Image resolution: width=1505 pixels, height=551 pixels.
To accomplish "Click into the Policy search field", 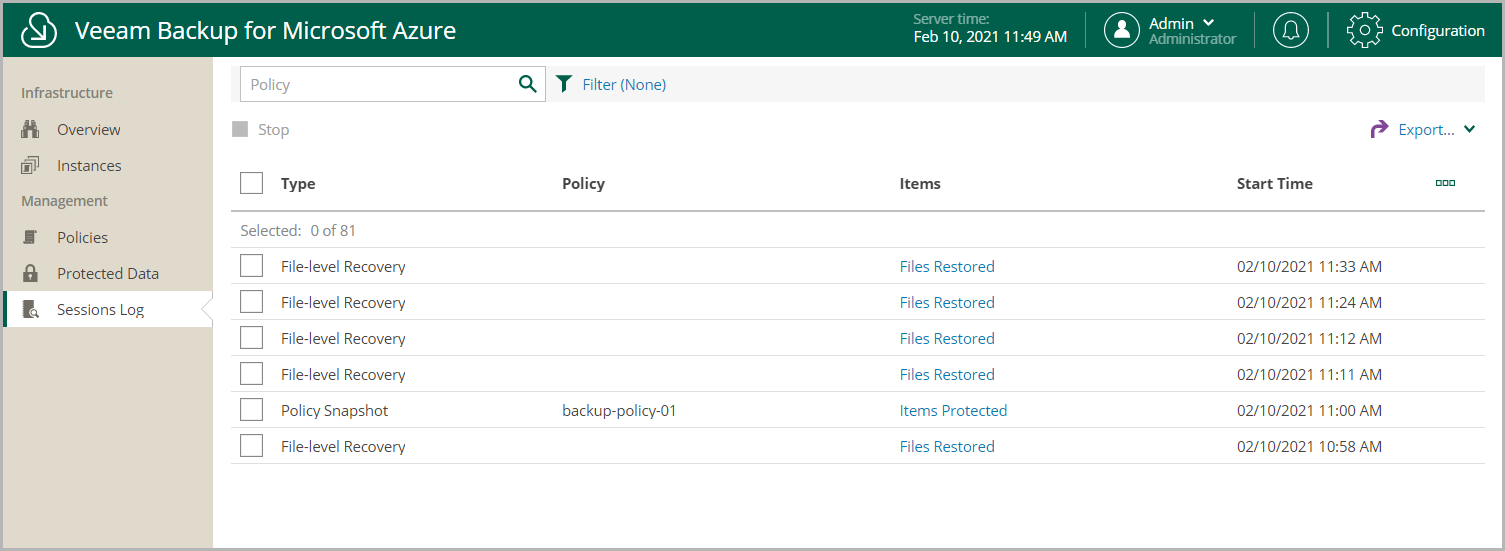I will point(378,84).
